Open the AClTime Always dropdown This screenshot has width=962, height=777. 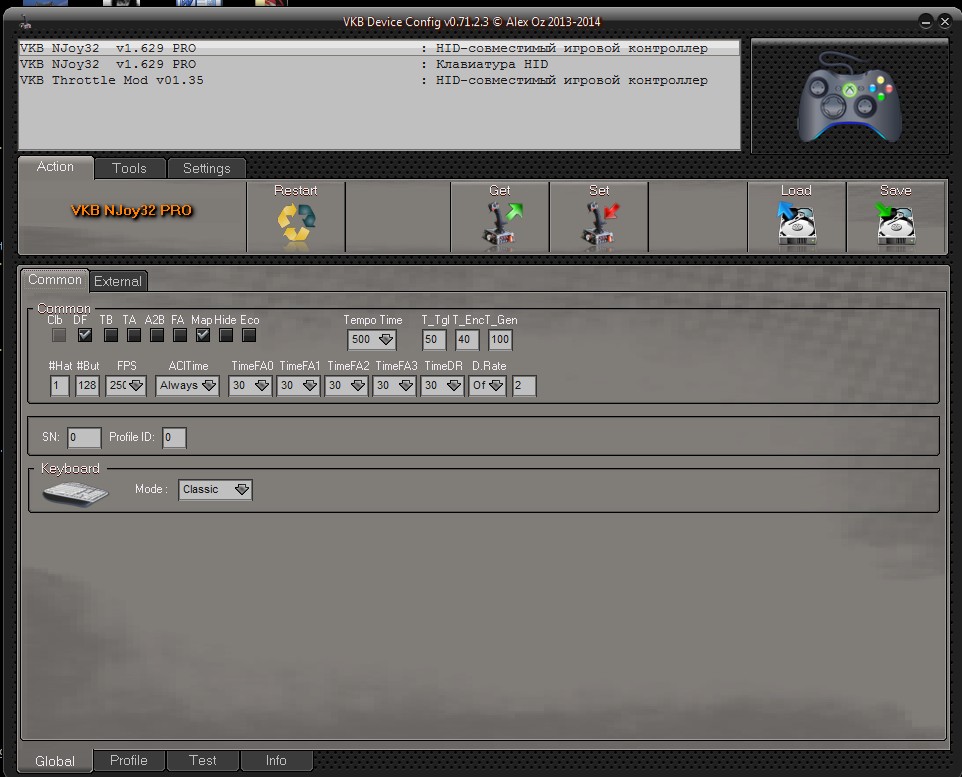coord(187,385)
